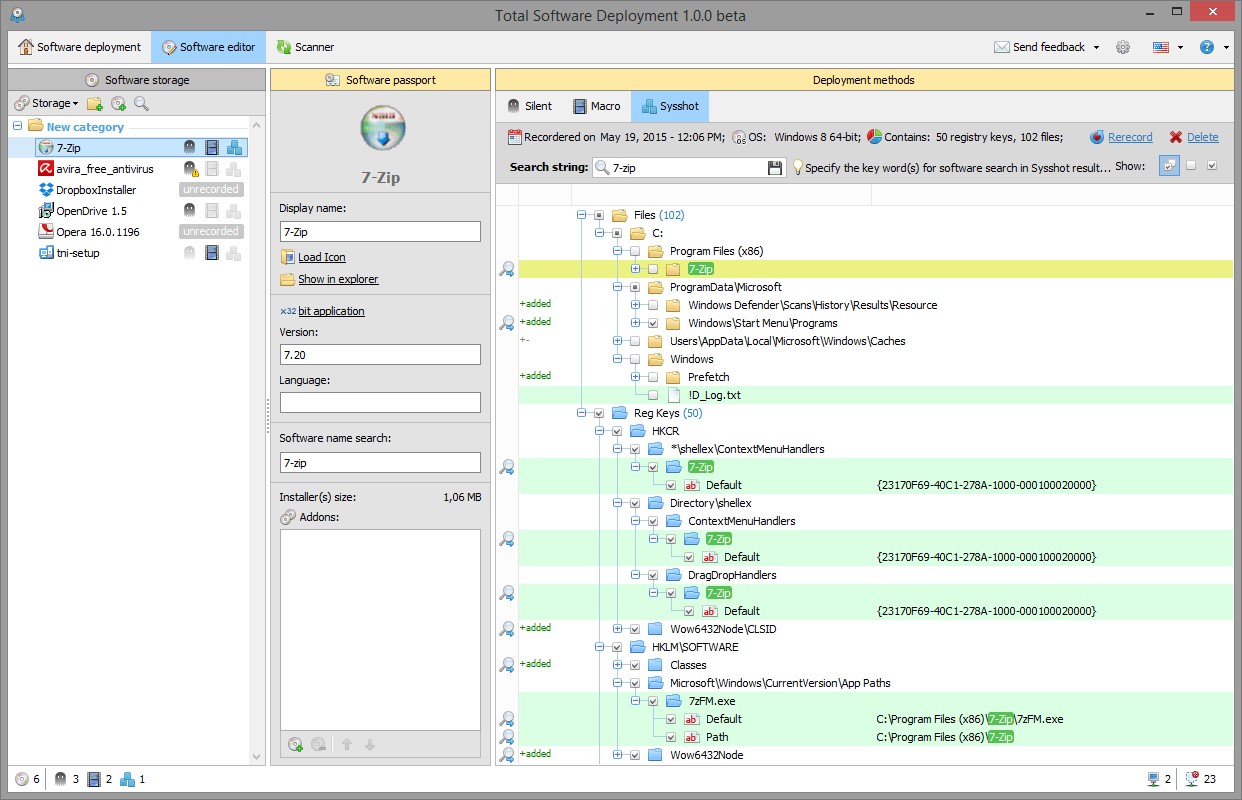Switch to the Silent deployment tab
This screenshot has height=800, width=1242.
tap(530, 106)
